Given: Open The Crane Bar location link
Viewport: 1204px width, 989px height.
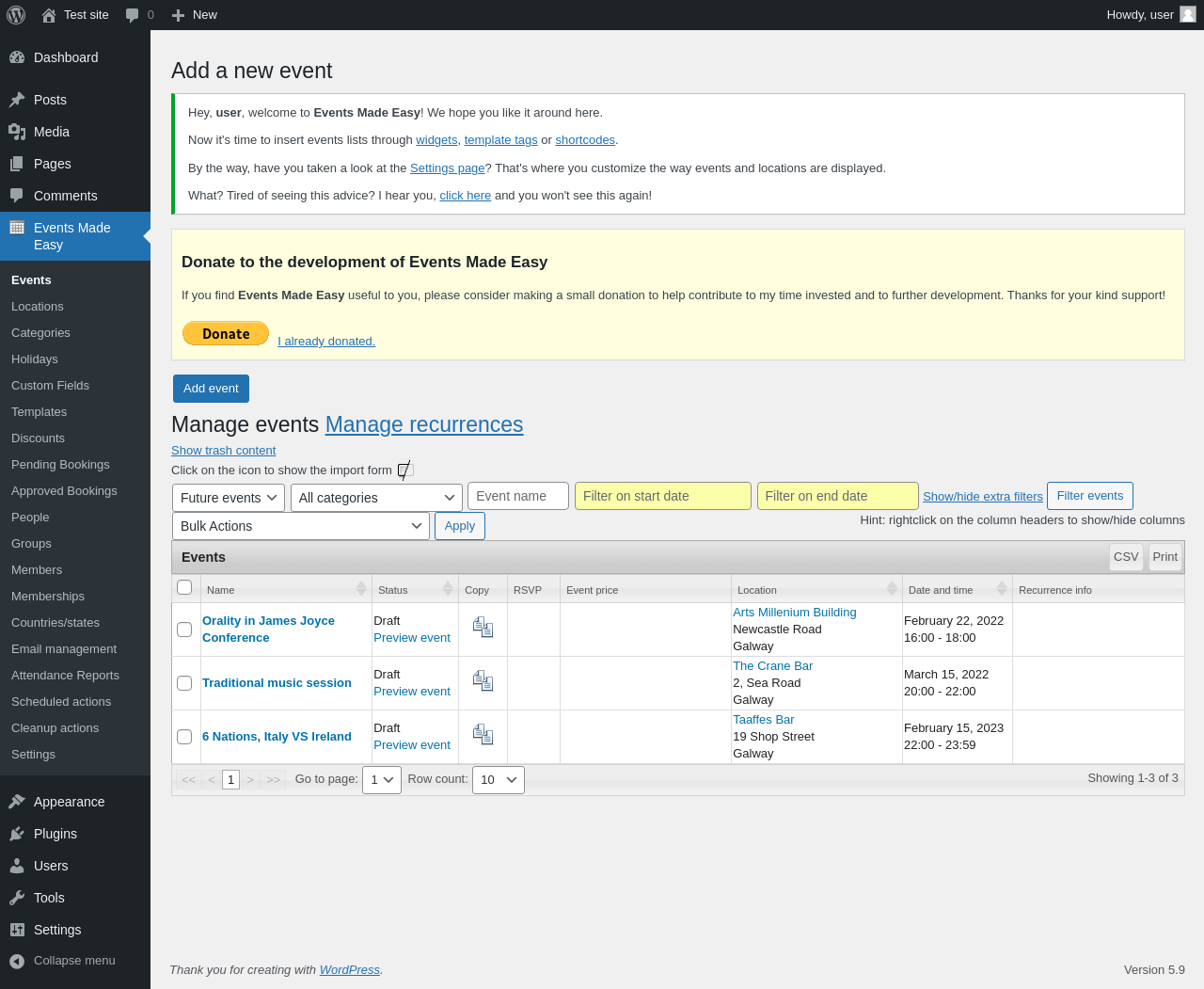Looking at the screenshot, I should (773, 666).
